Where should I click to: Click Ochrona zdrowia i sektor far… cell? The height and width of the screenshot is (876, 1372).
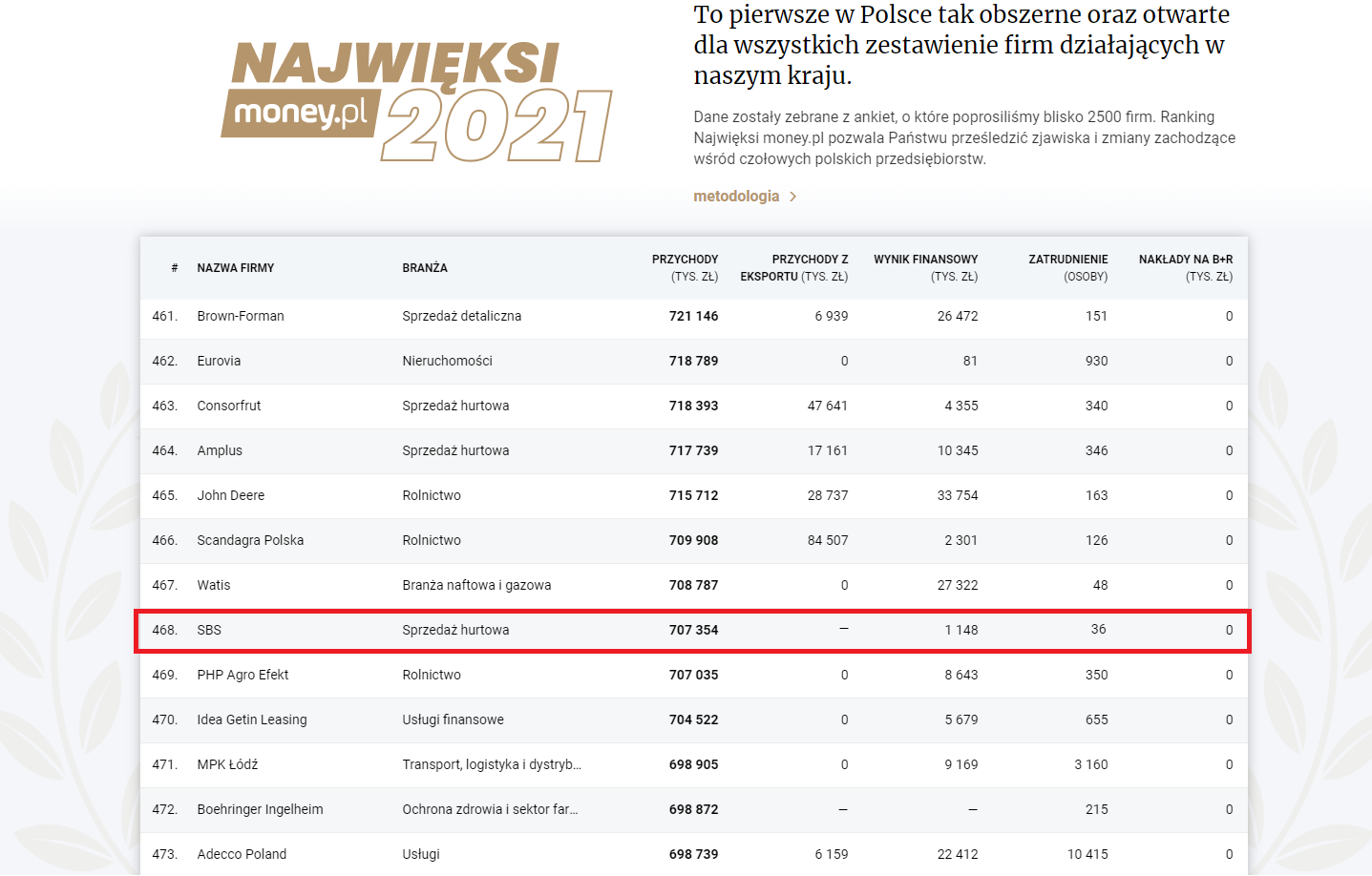pyautogui.click(x=490, y=809)
